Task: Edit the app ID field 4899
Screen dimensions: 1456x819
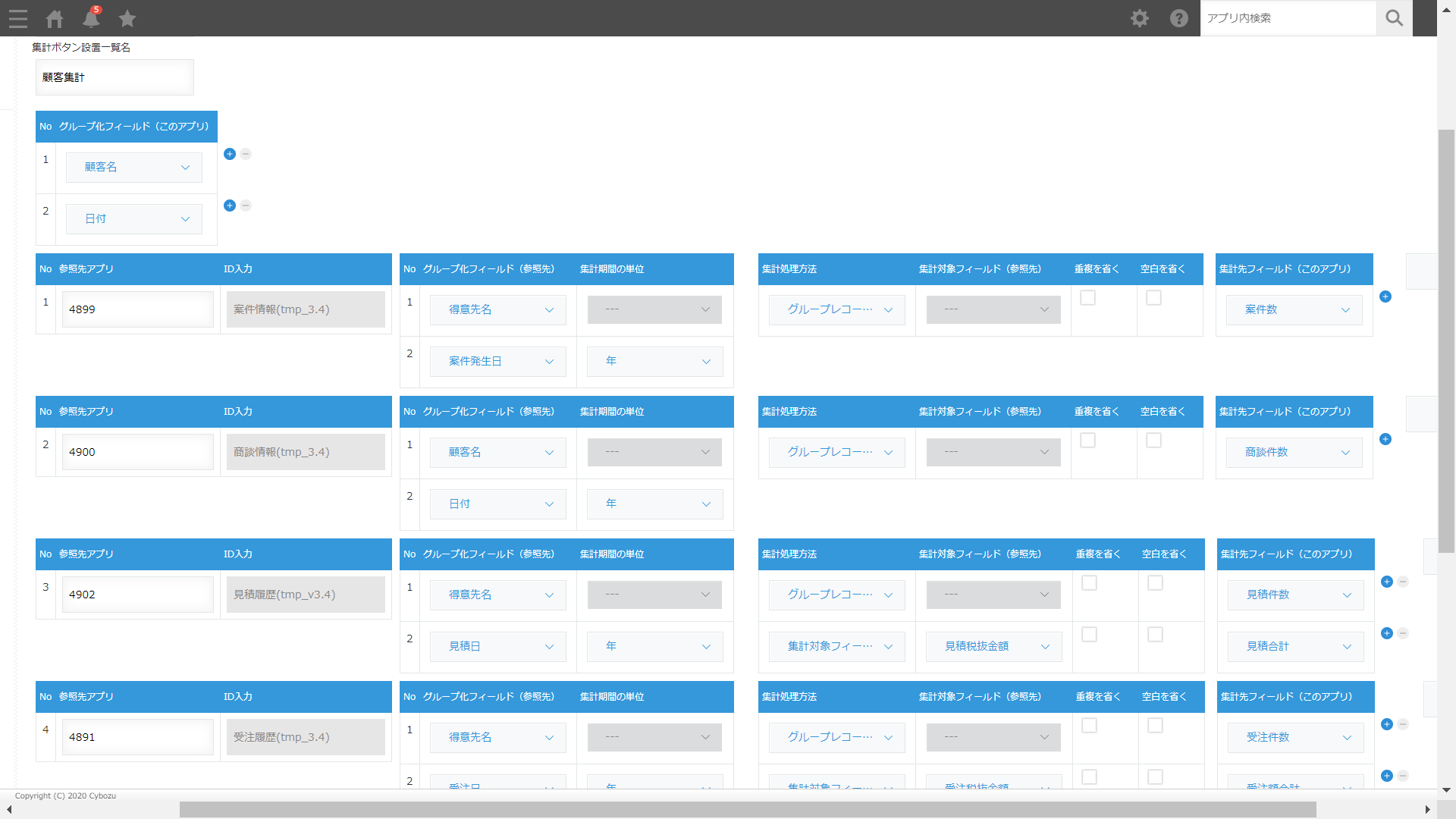Action: tap(138, 309)
